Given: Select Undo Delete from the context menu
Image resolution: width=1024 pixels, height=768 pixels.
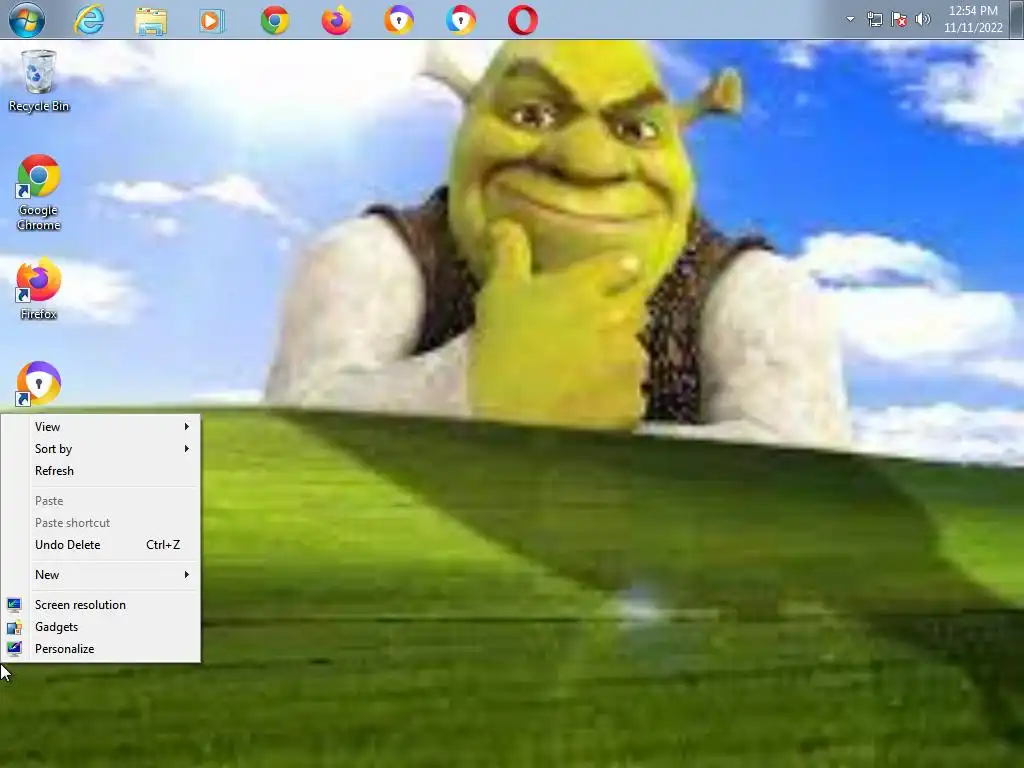Looking at the screenshot, I should click(101, 545).
